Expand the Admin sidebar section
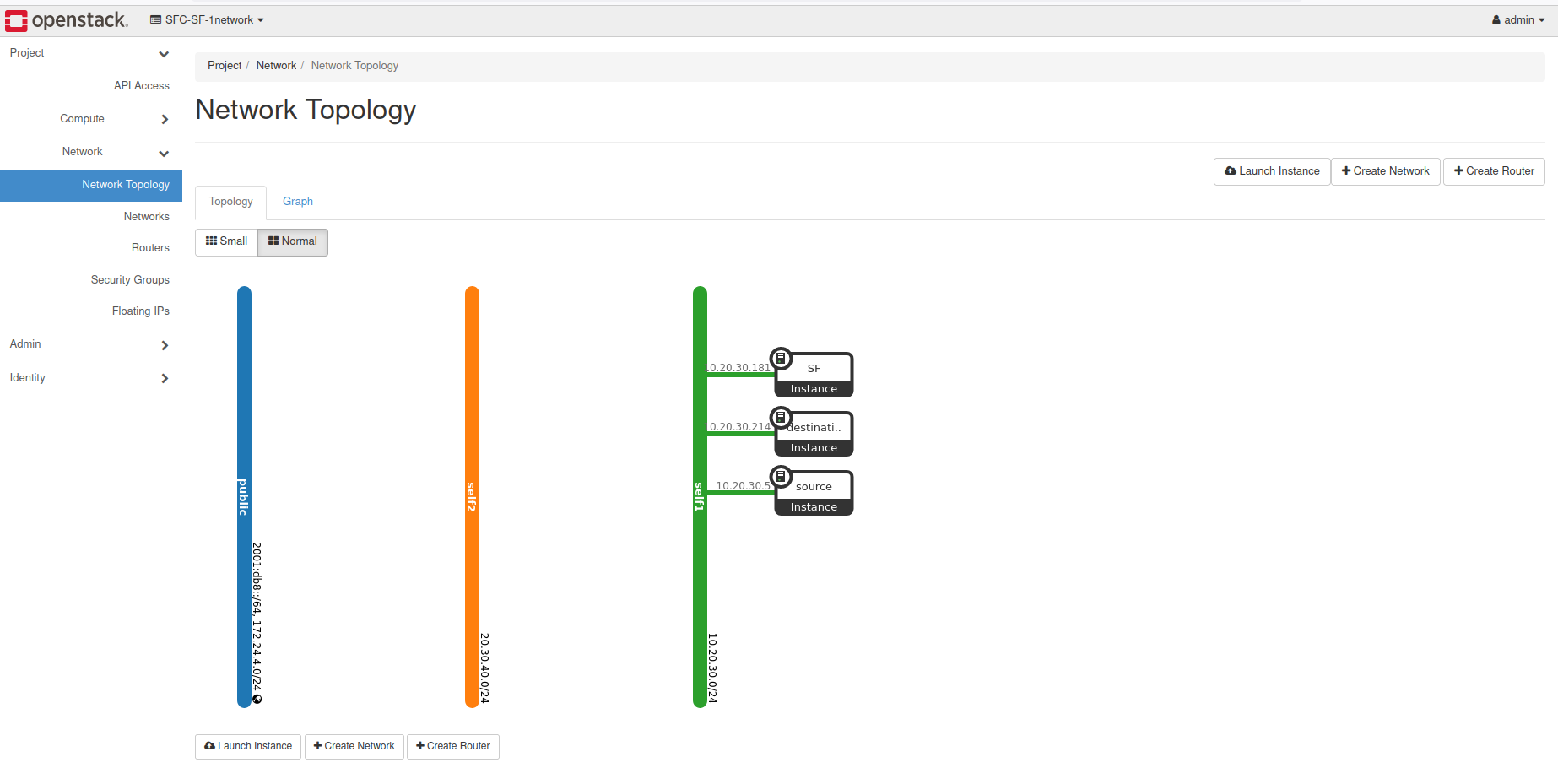 point(165,344)
